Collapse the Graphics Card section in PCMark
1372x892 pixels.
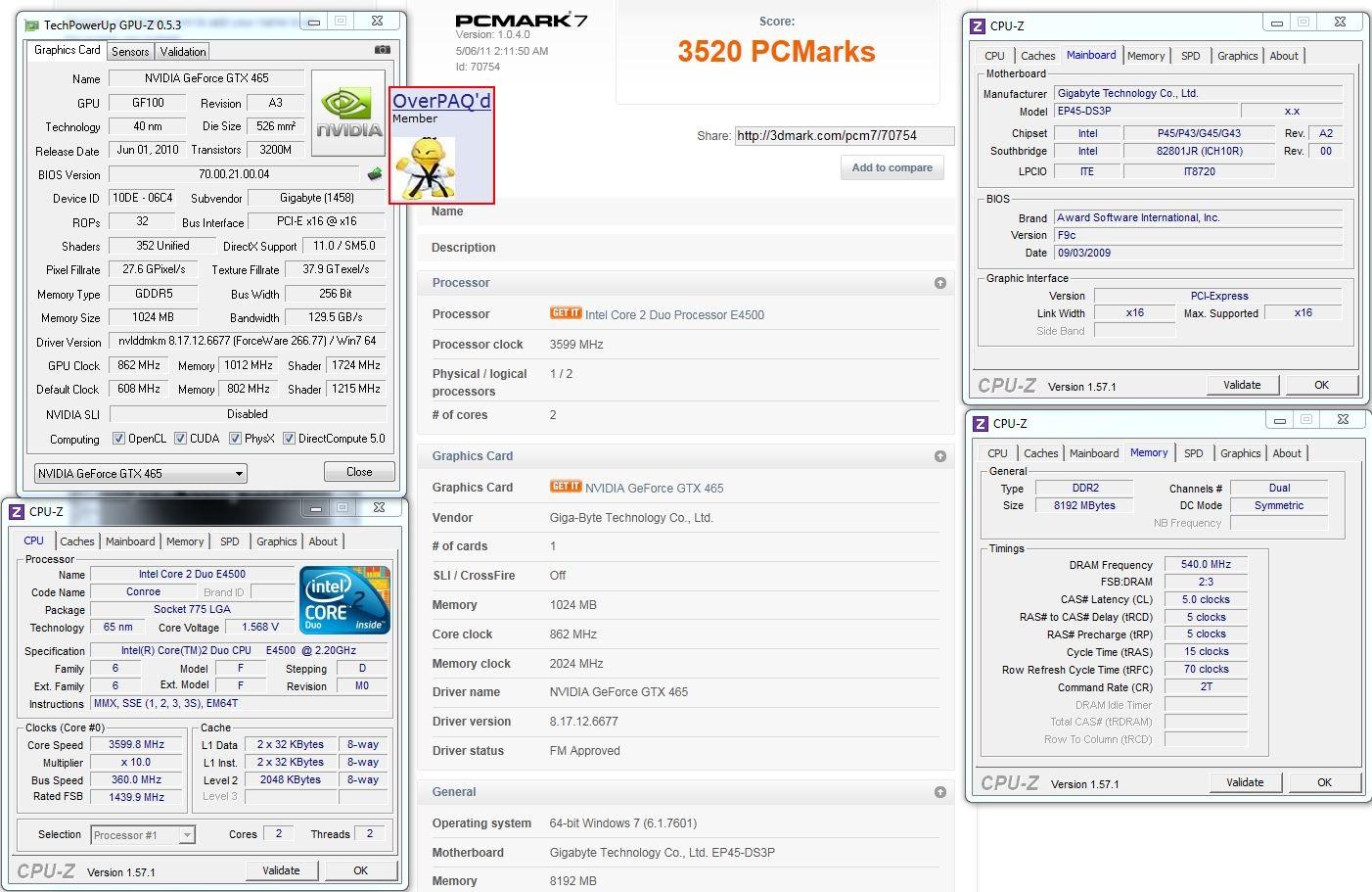click(x=940, y=456)
